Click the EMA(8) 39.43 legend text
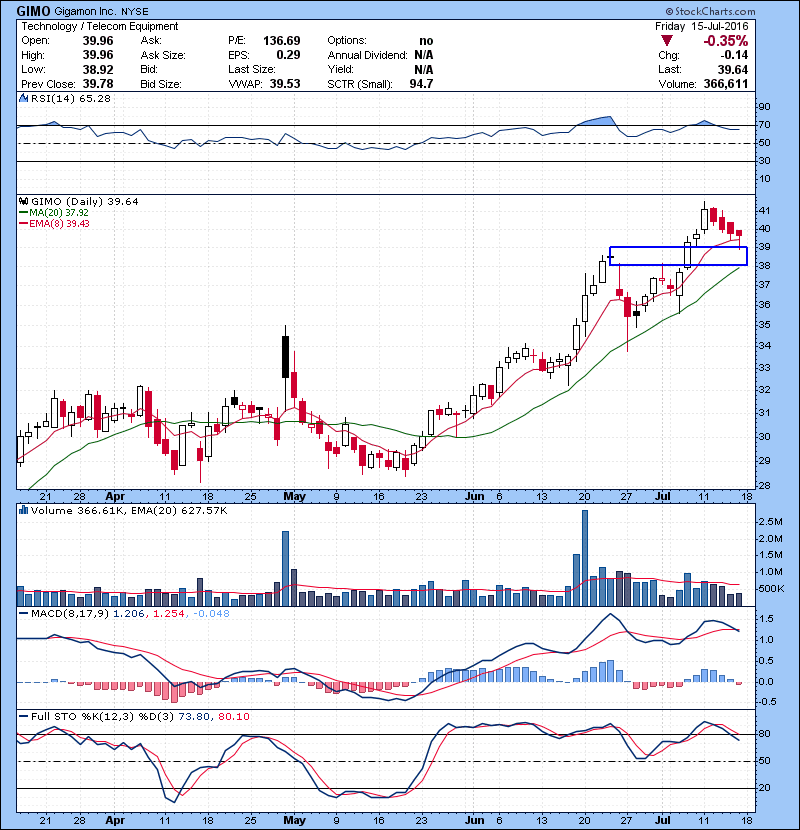This screenshot has width=800, height=830. coord(59,224)
